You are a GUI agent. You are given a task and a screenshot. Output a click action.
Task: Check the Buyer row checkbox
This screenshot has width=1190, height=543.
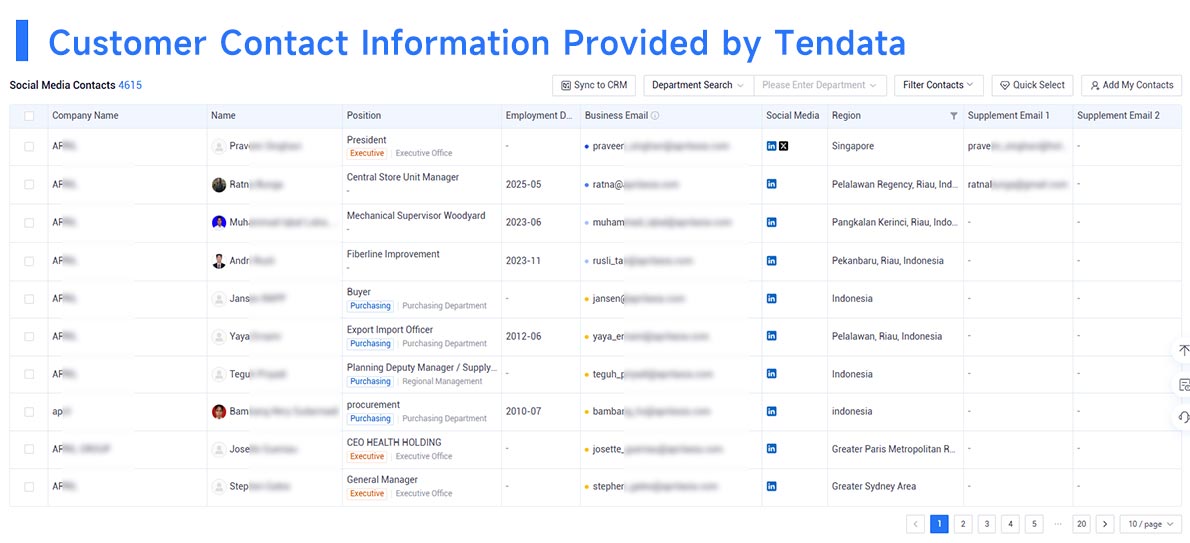[29, 299]
